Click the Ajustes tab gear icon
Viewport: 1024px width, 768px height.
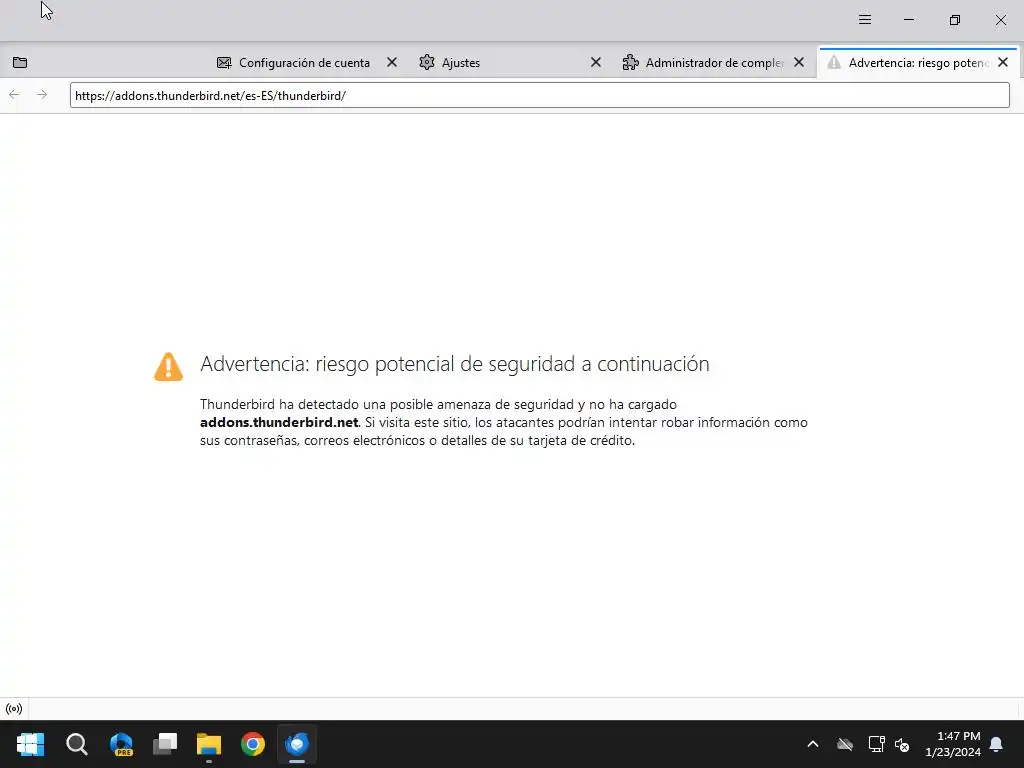coord(427,62)
